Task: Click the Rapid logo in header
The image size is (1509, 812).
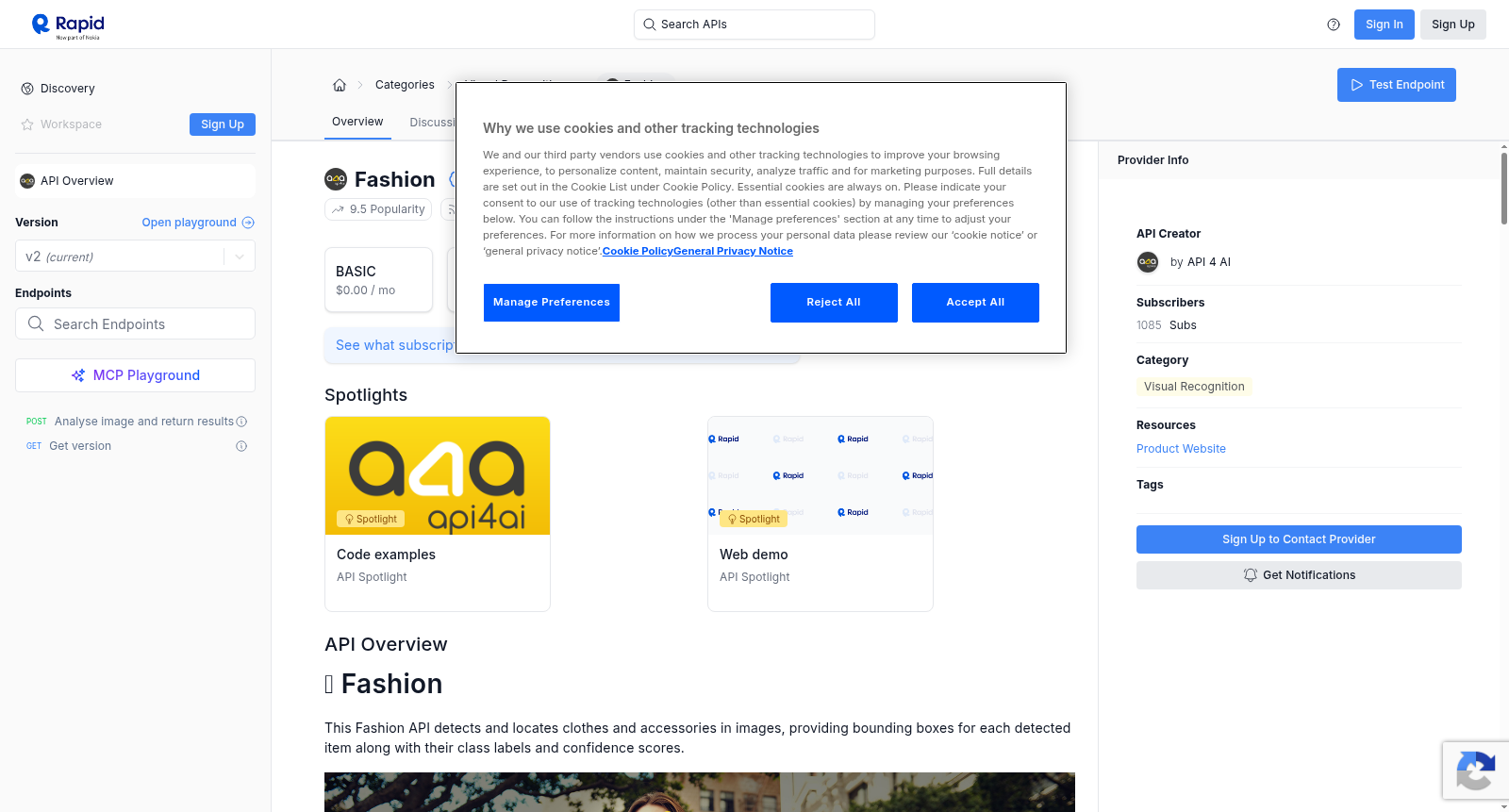Action: click(x=68, y=25)
